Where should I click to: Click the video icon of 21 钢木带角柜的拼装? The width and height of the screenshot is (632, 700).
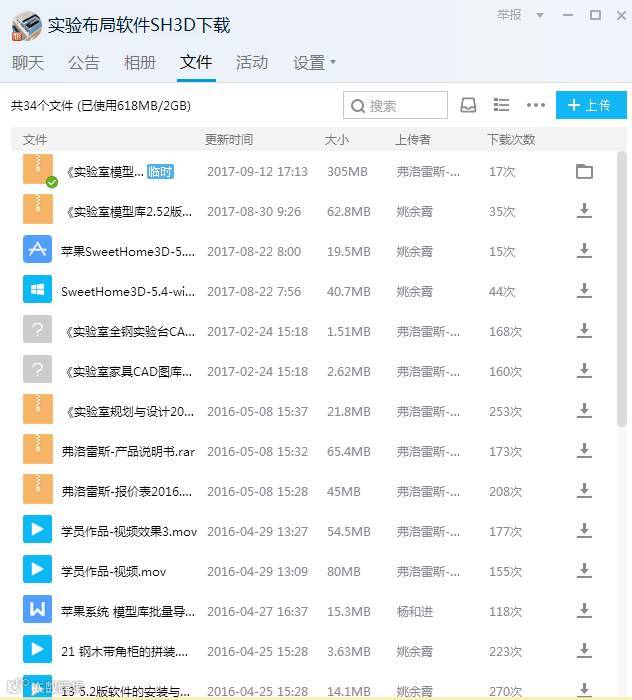click(37, 649)
